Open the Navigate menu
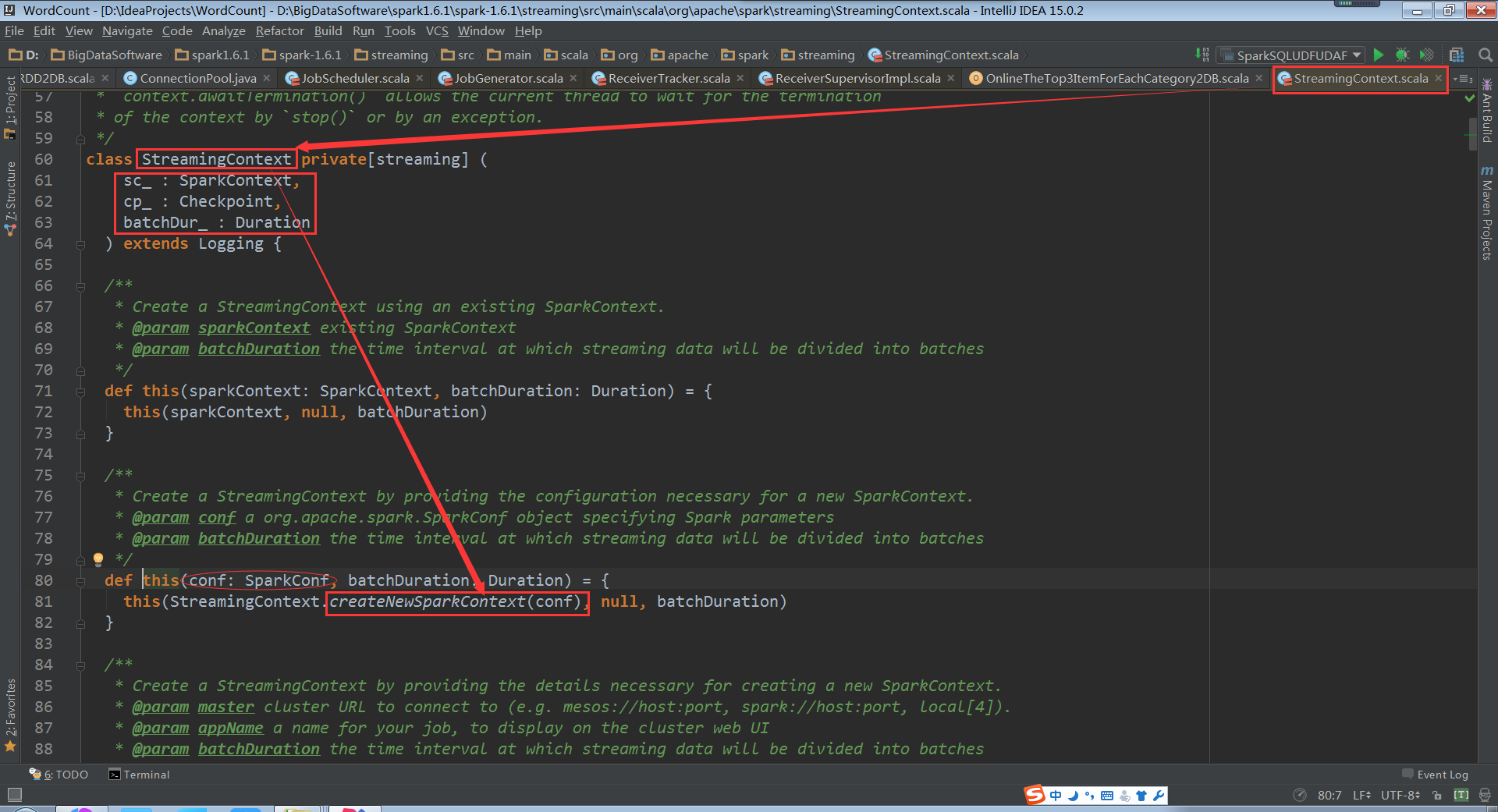The image size is (1498, 812). (x=127, y=31)
